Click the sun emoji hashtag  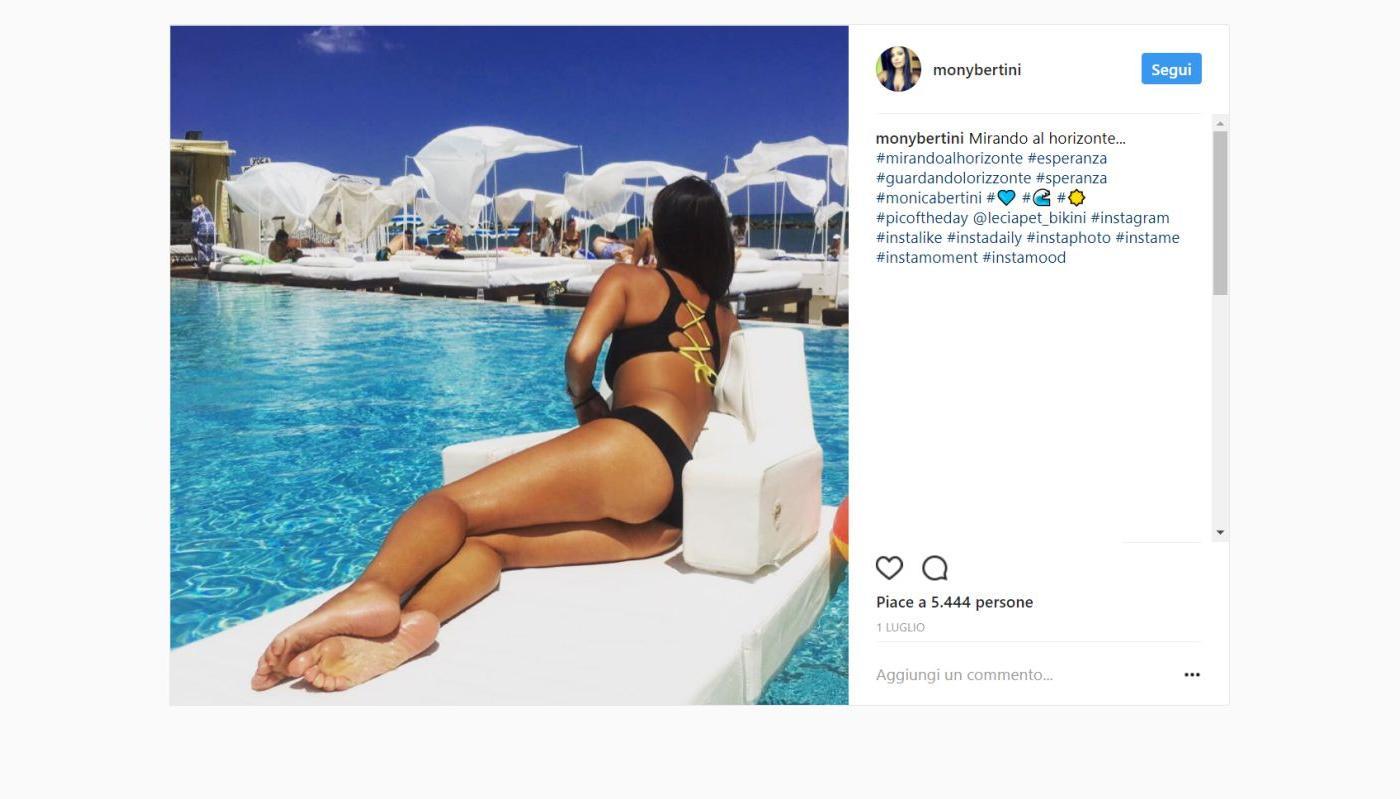pos(1071,198)
